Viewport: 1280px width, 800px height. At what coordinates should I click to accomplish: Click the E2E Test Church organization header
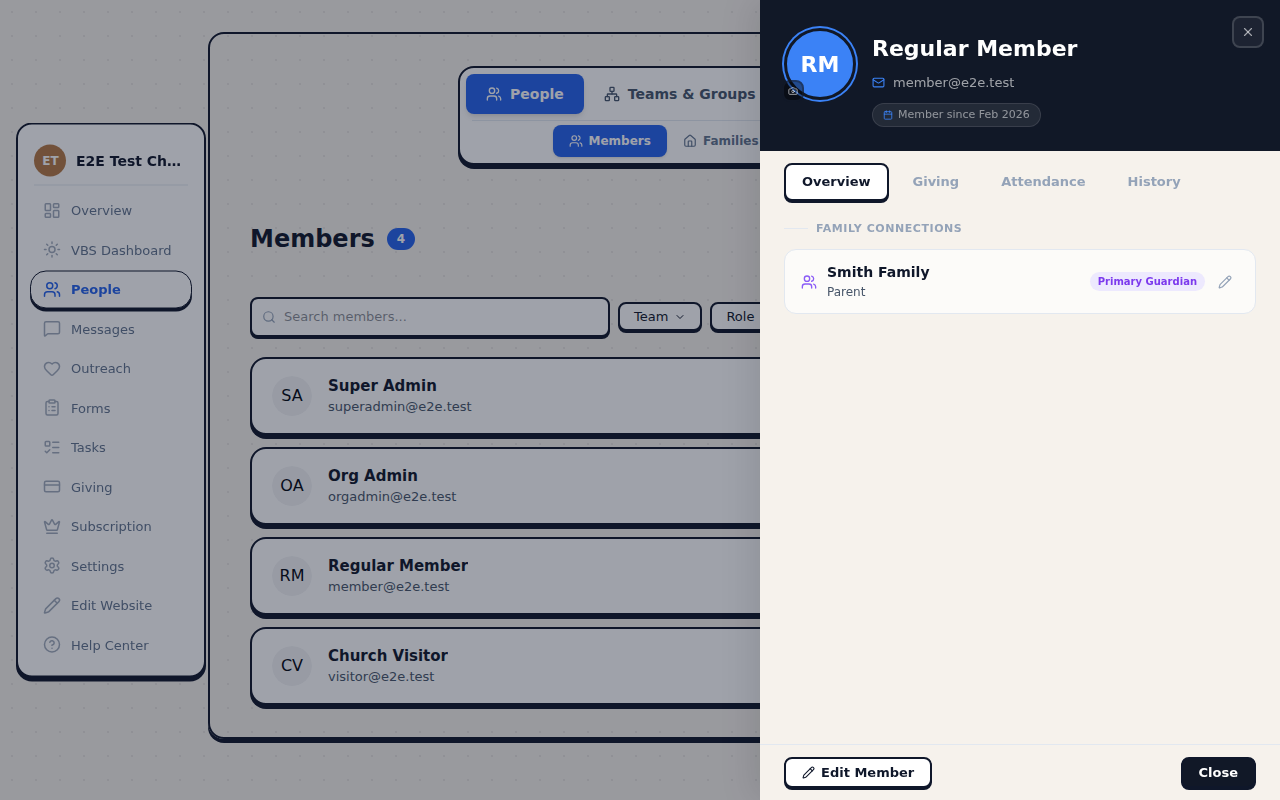110,159
